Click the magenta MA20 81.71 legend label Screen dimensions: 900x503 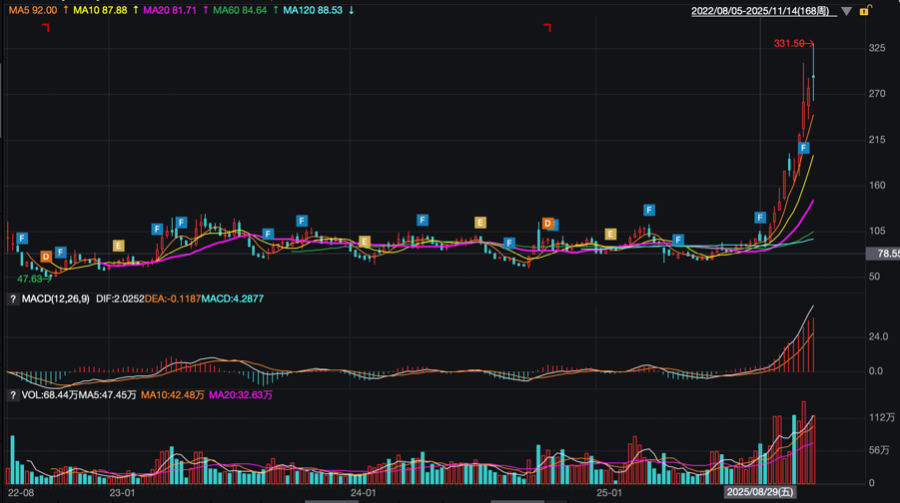click(x=172, y=10)
